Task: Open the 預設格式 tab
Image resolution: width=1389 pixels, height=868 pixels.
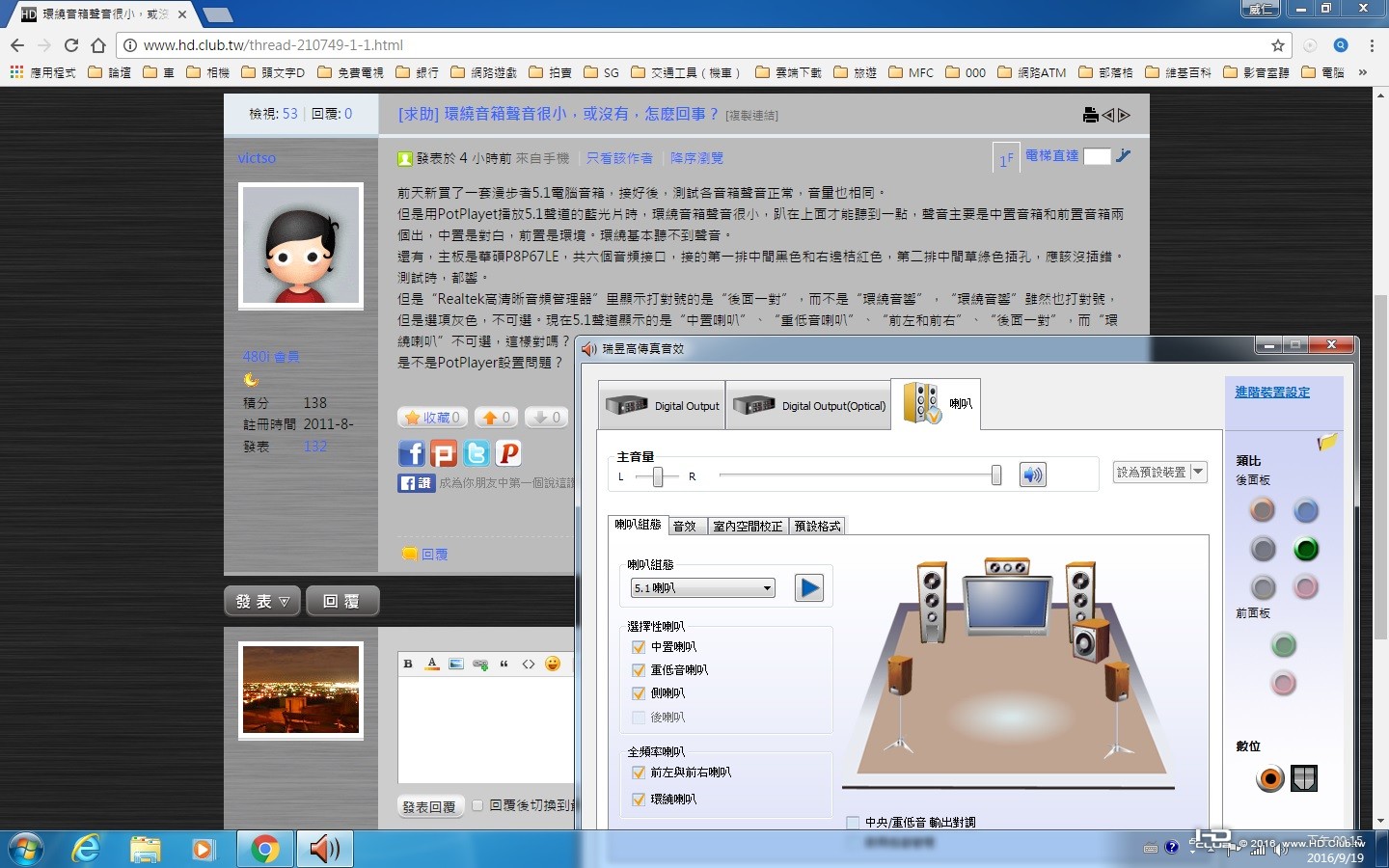Action: point(817,526)
